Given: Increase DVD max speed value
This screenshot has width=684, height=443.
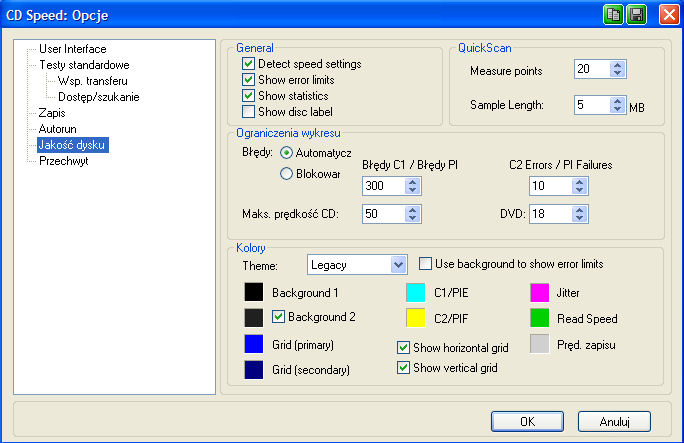Looking at the screenshot, I should coord(579,210).
